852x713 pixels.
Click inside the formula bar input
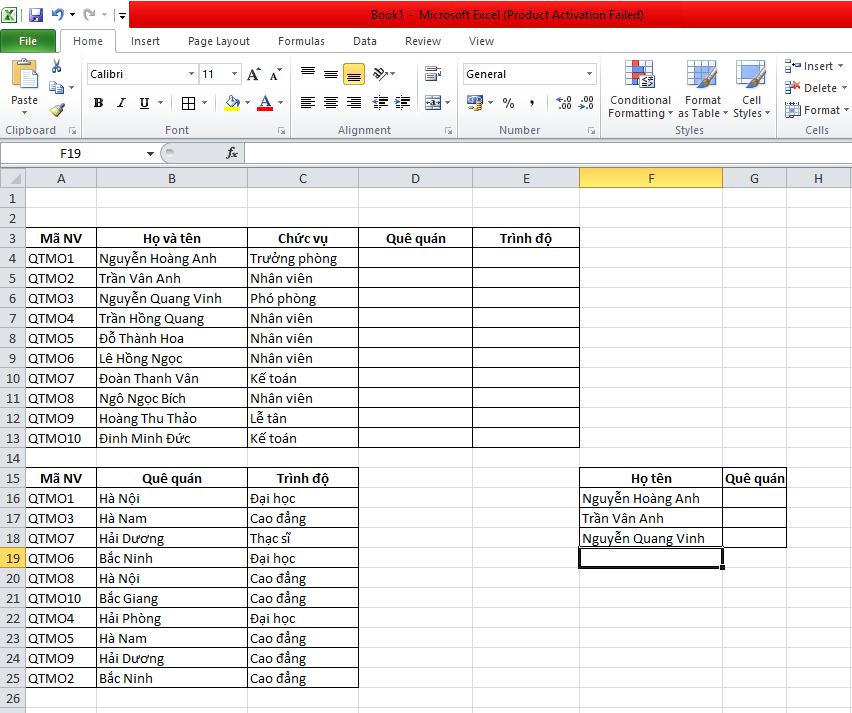click(548, 154)
